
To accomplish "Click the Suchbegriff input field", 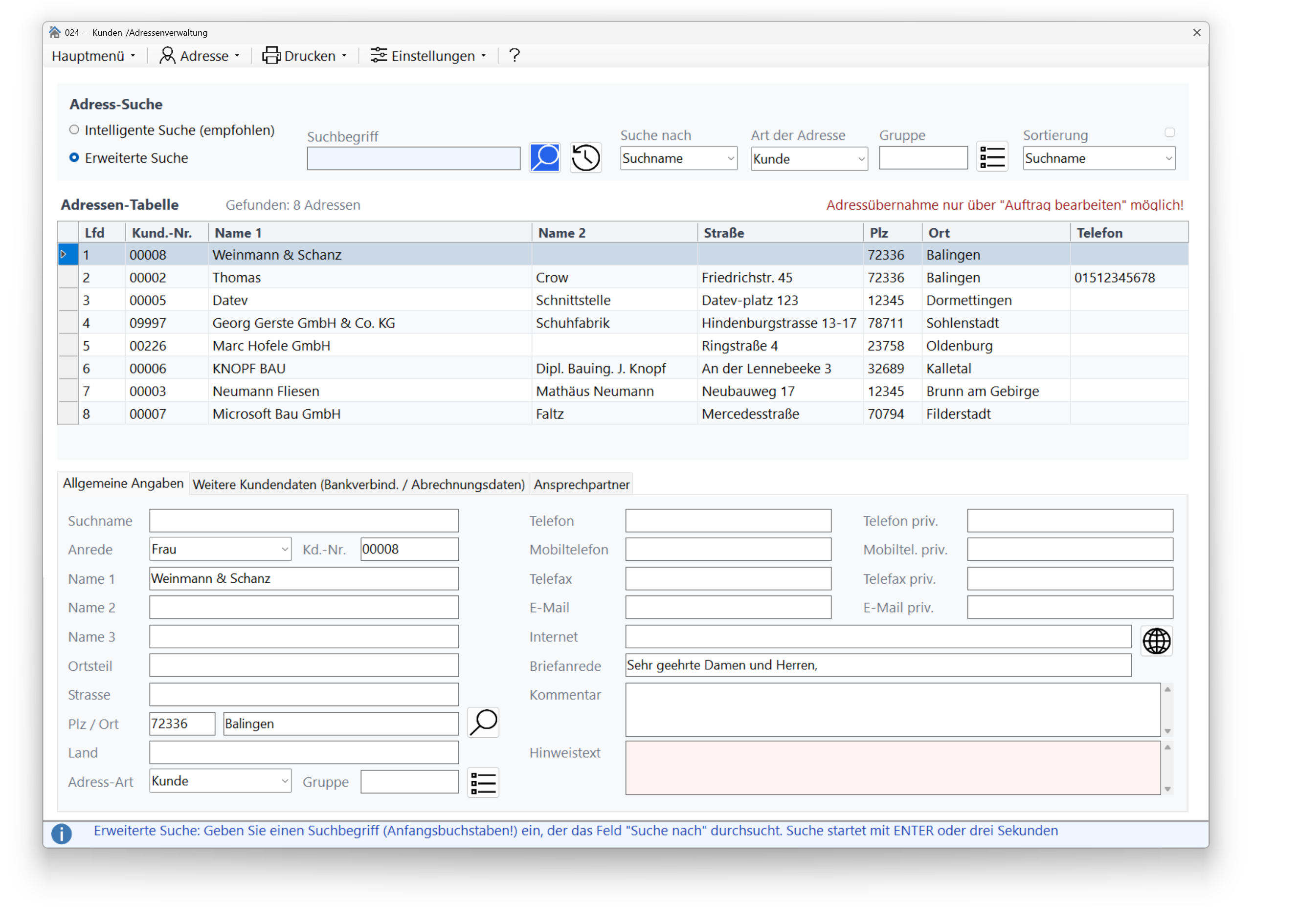I will click(413, 158).
